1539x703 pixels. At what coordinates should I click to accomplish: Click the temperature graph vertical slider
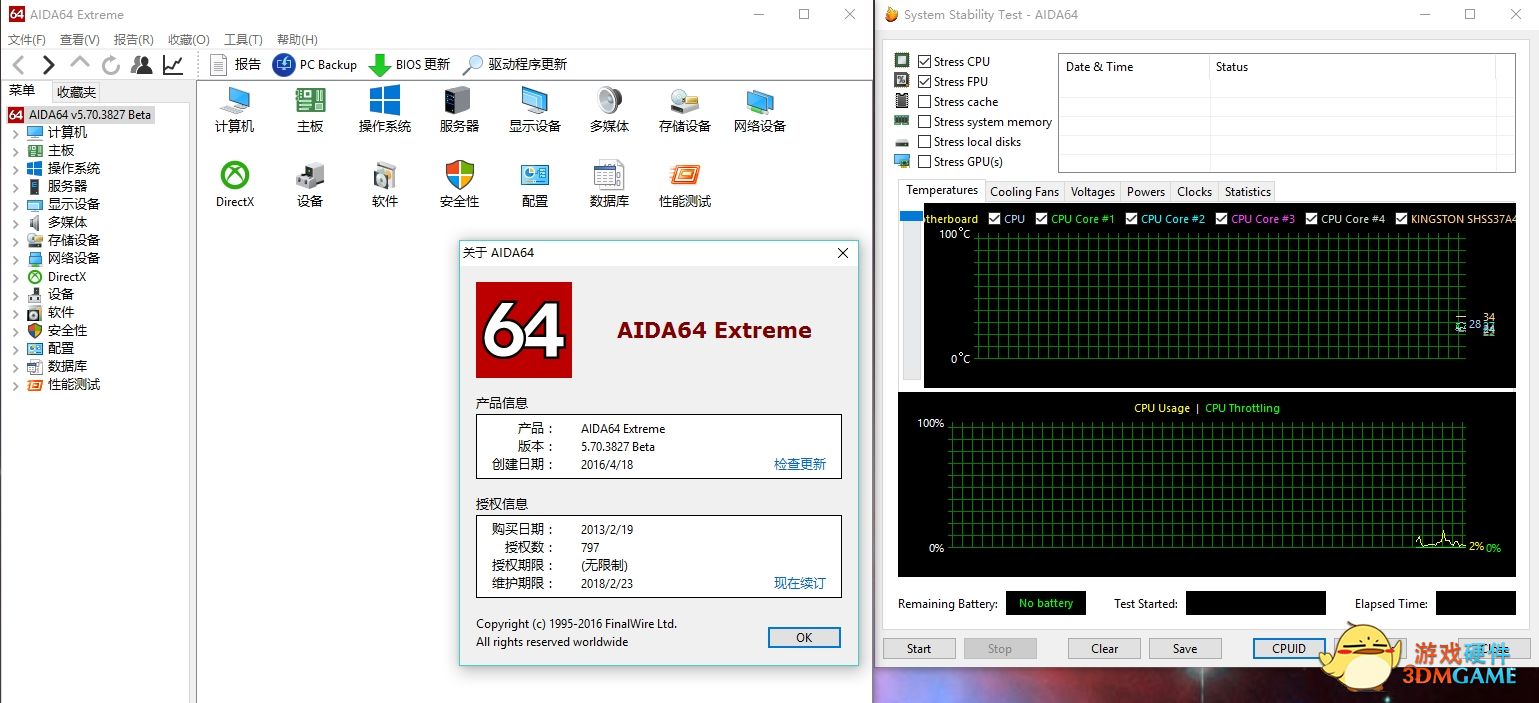coord(911,295)
